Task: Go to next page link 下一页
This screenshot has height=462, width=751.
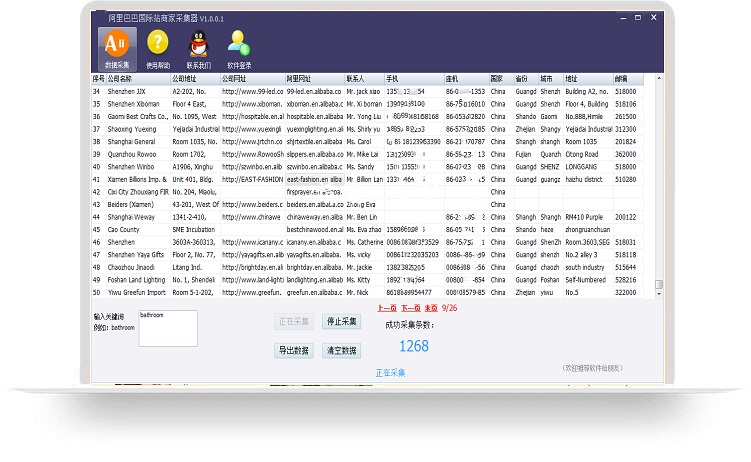Action: [x=410, y=308]
